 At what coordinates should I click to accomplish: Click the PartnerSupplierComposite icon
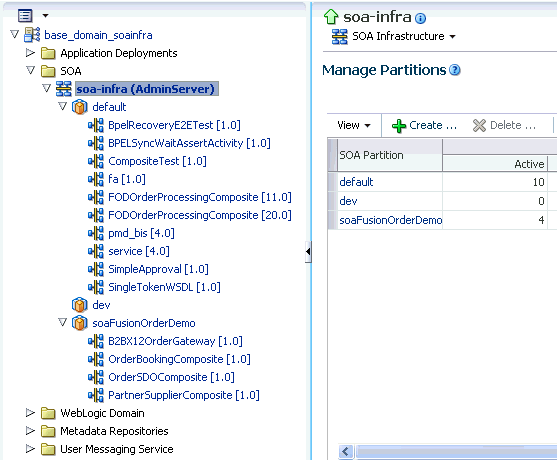(96, 395)
